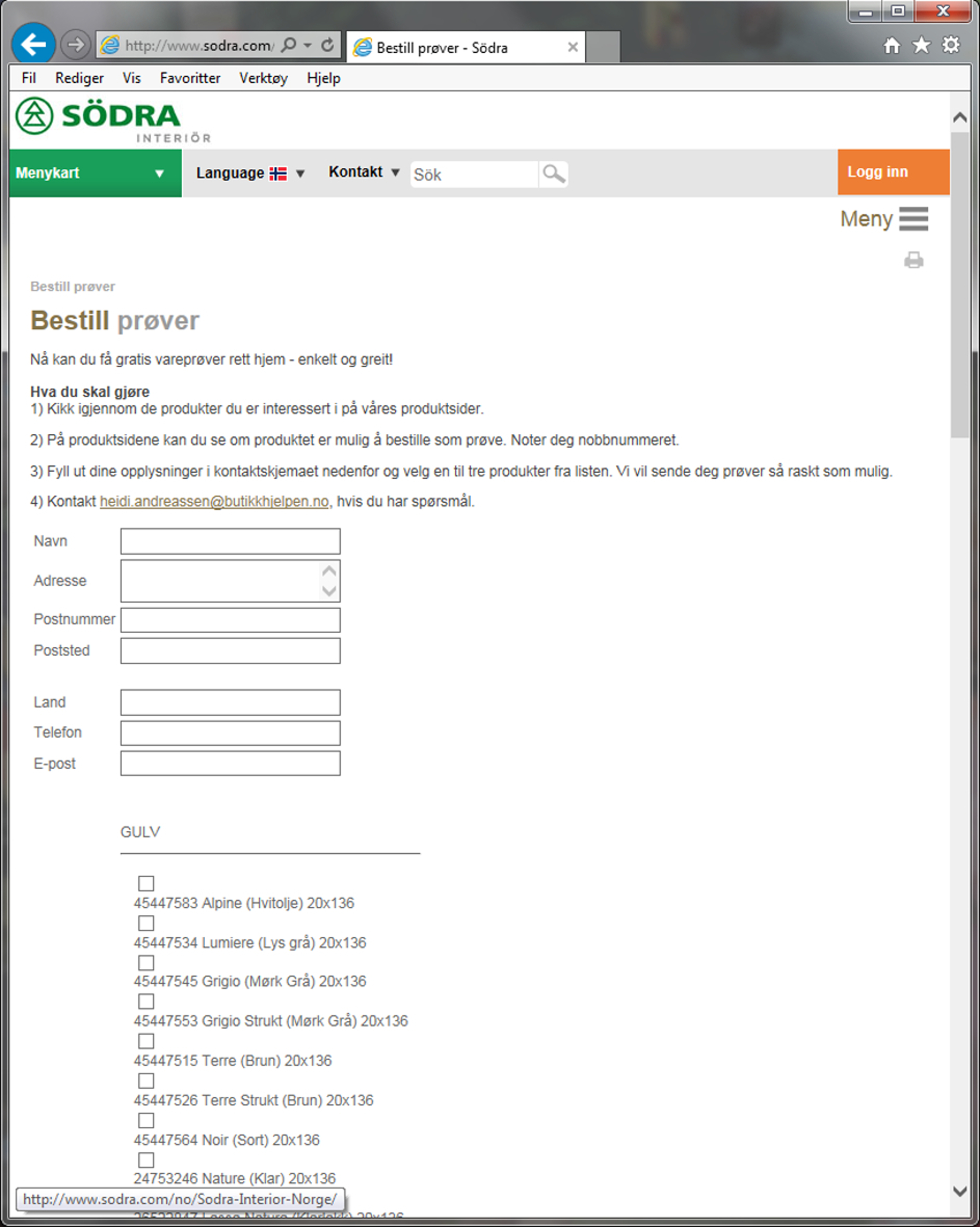Select the Noir (Sort) 20x136 checkbox
Screen dimensions: 980x1227
146,1120
